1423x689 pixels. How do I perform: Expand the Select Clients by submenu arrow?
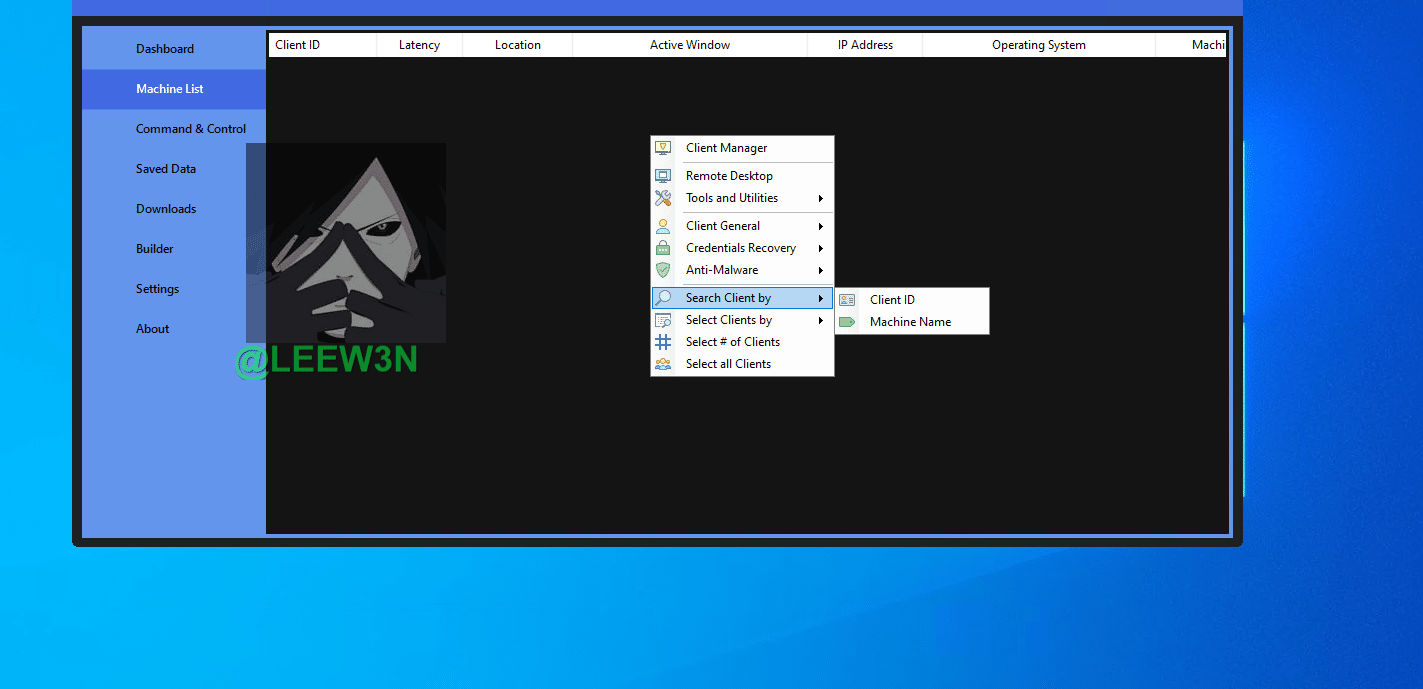click(x=821, y=320)
